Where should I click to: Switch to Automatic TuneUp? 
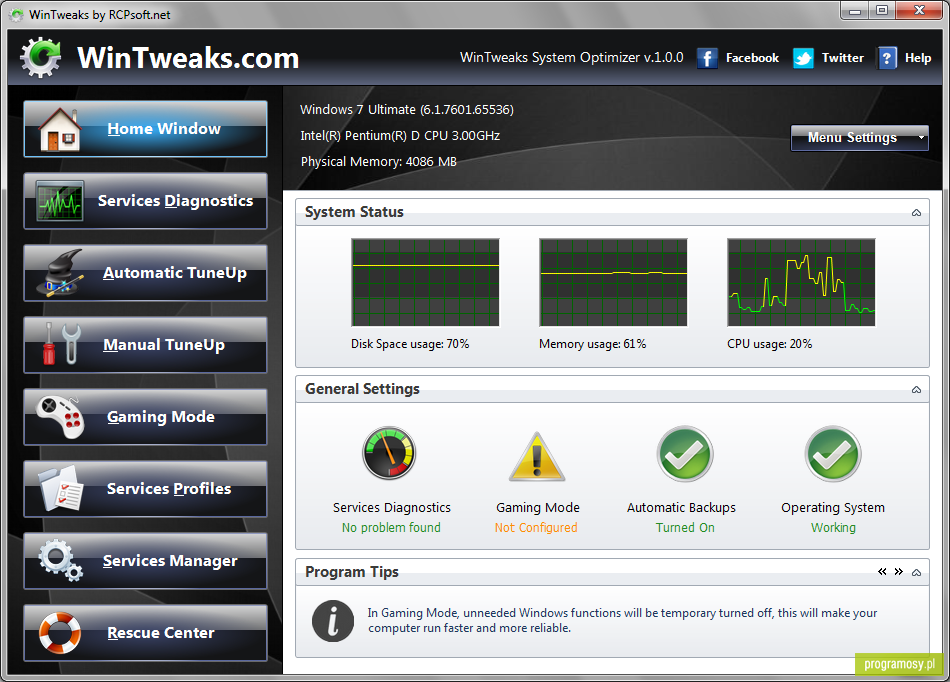point(145,273)
